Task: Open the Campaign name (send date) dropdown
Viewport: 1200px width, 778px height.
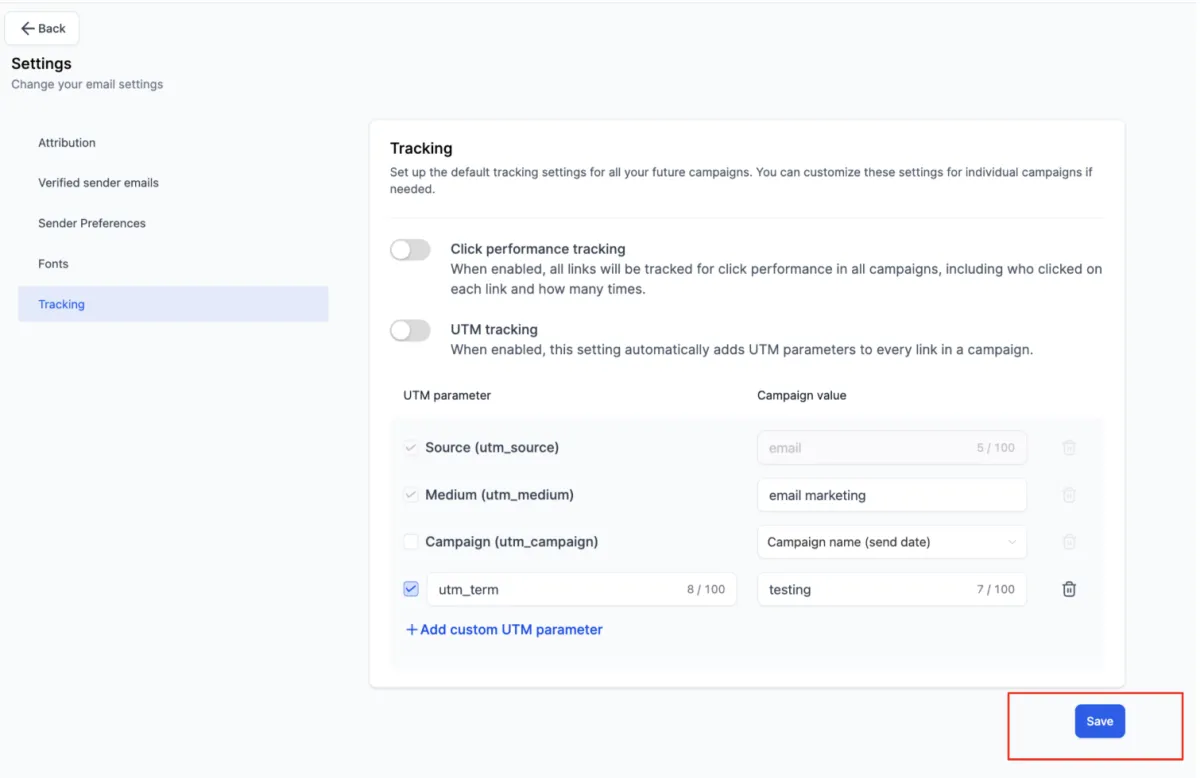Action: click(x=891, y=542)
